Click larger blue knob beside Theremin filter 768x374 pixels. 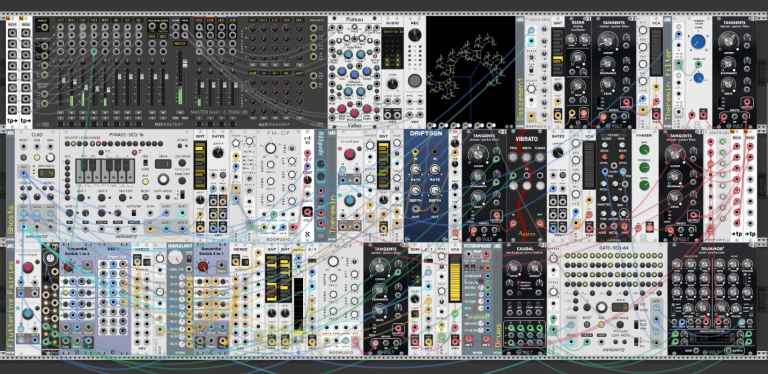pyautogui.click(x=698, y=43)
